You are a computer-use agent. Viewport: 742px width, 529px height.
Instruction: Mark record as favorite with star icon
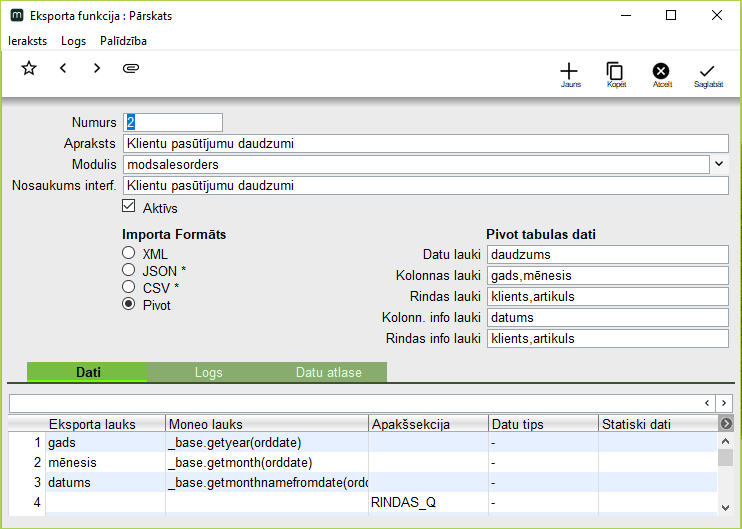coord(29,68)
